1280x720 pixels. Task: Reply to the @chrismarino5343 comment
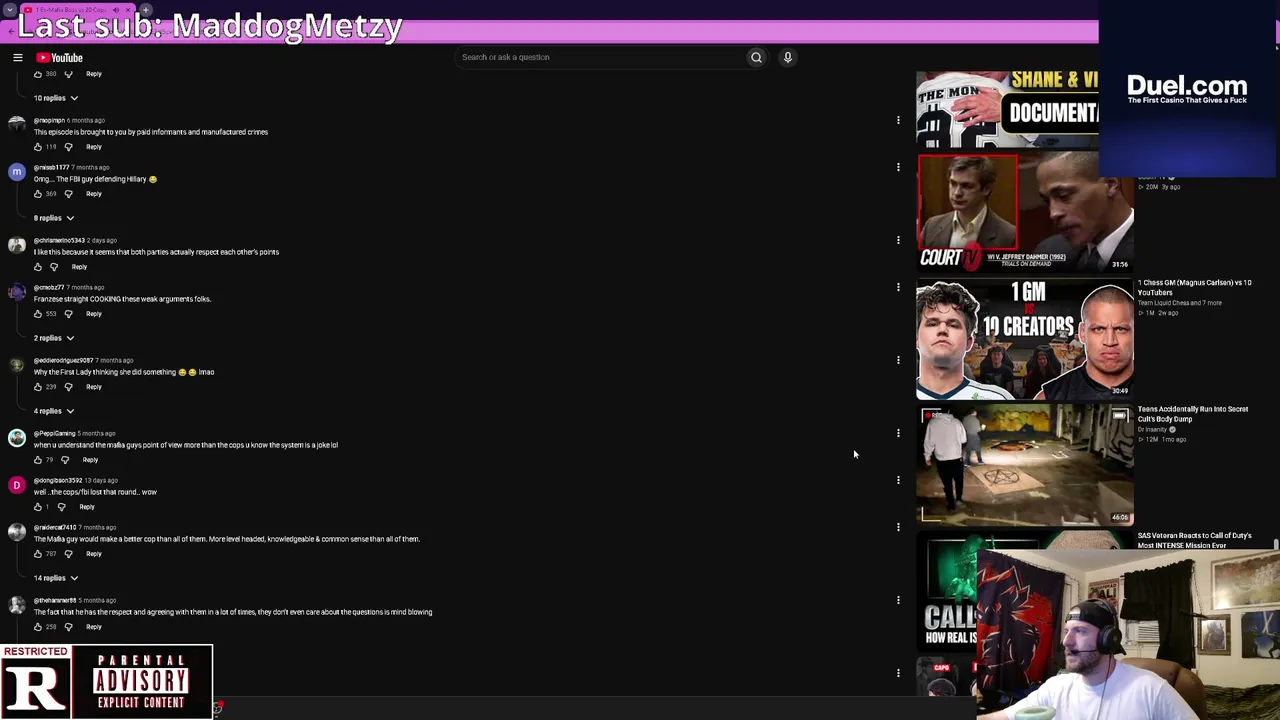[79, 267]
